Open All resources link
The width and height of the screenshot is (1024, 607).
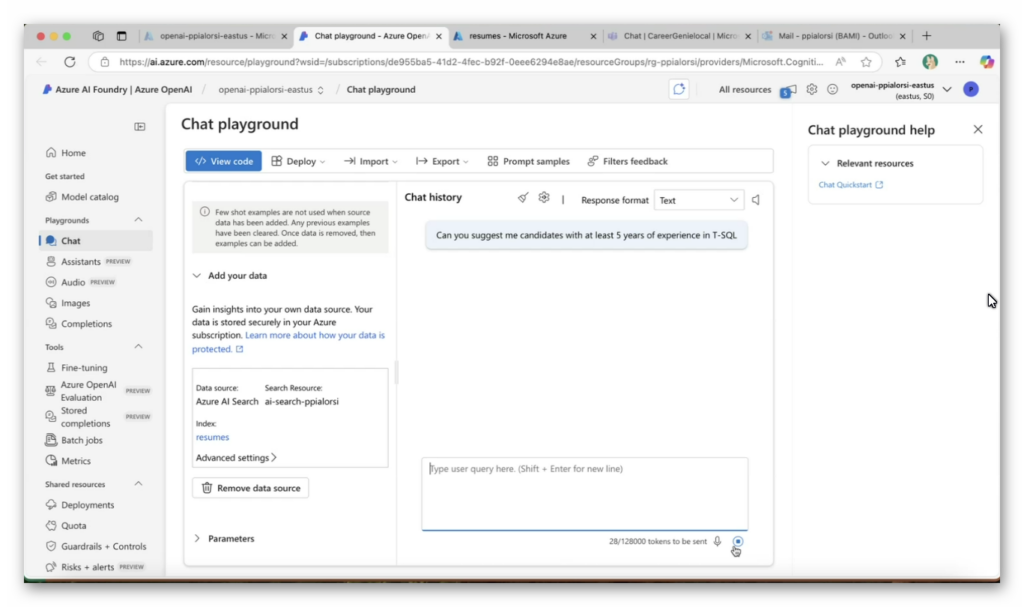click(744, 90)
